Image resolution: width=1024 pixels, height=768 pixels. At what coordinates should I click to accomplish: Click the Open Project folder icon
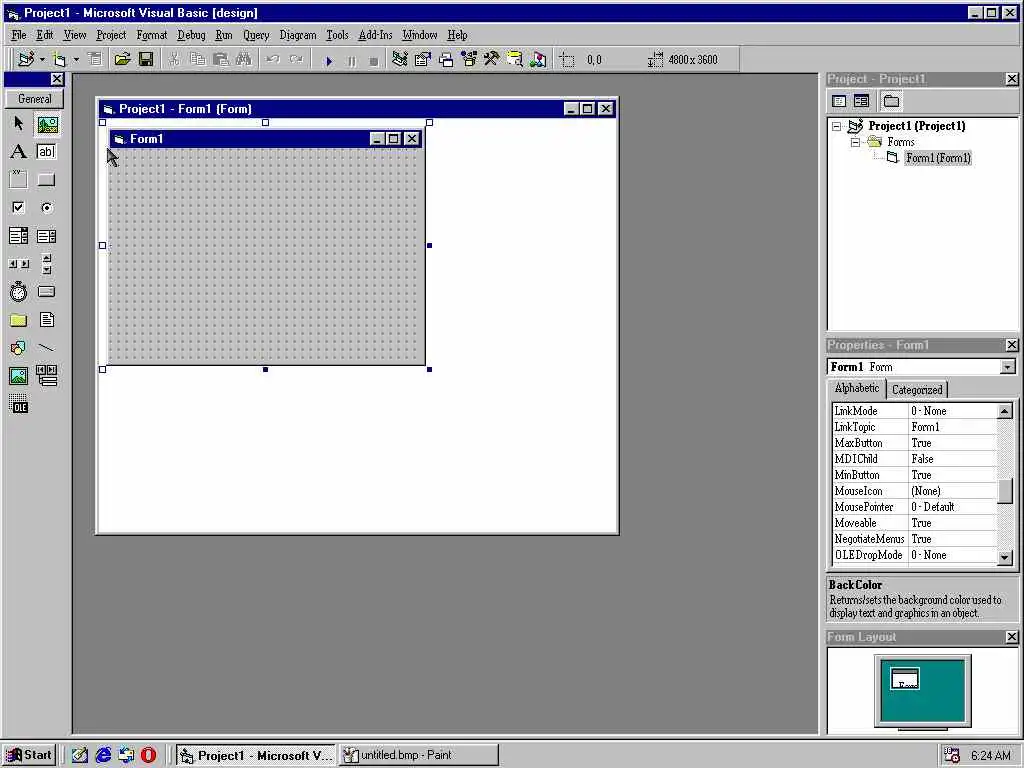point(122,59)
